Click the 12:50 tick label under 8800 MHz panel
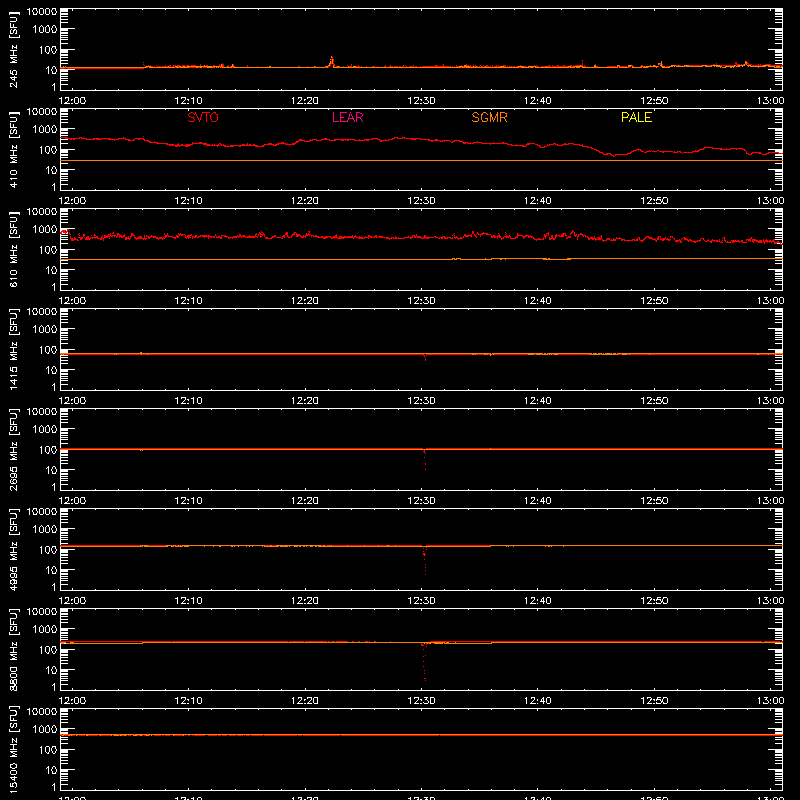This screenshot has height=800, width=800. click(x=654, y=701)
